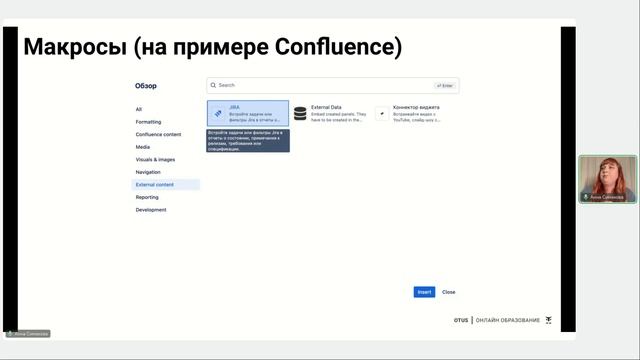The image size is (640, 360).
Task: Click the Enter hint badge in search
Action: coord(444,86)
